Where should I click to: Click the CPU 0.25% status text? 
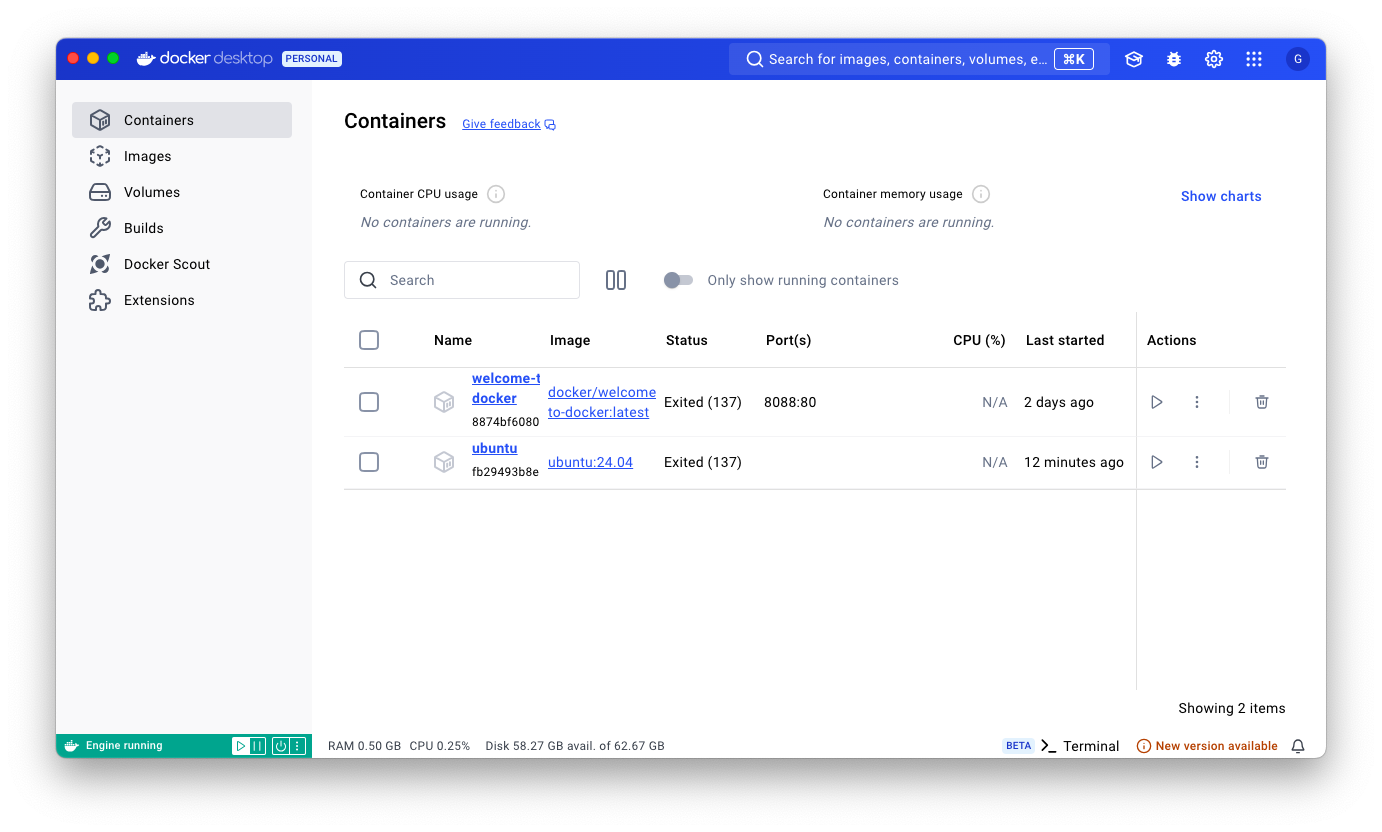click(439, 746)
